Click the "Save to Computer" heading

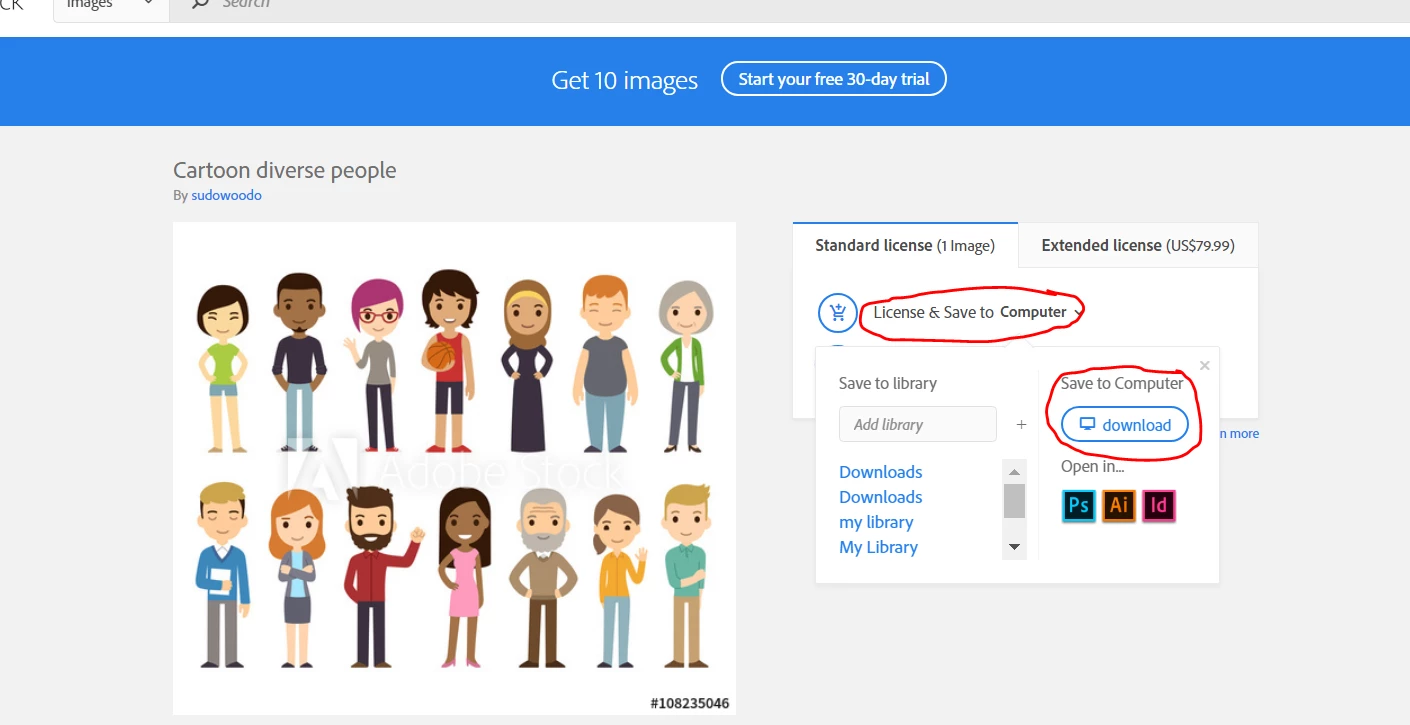(1122, 383)
